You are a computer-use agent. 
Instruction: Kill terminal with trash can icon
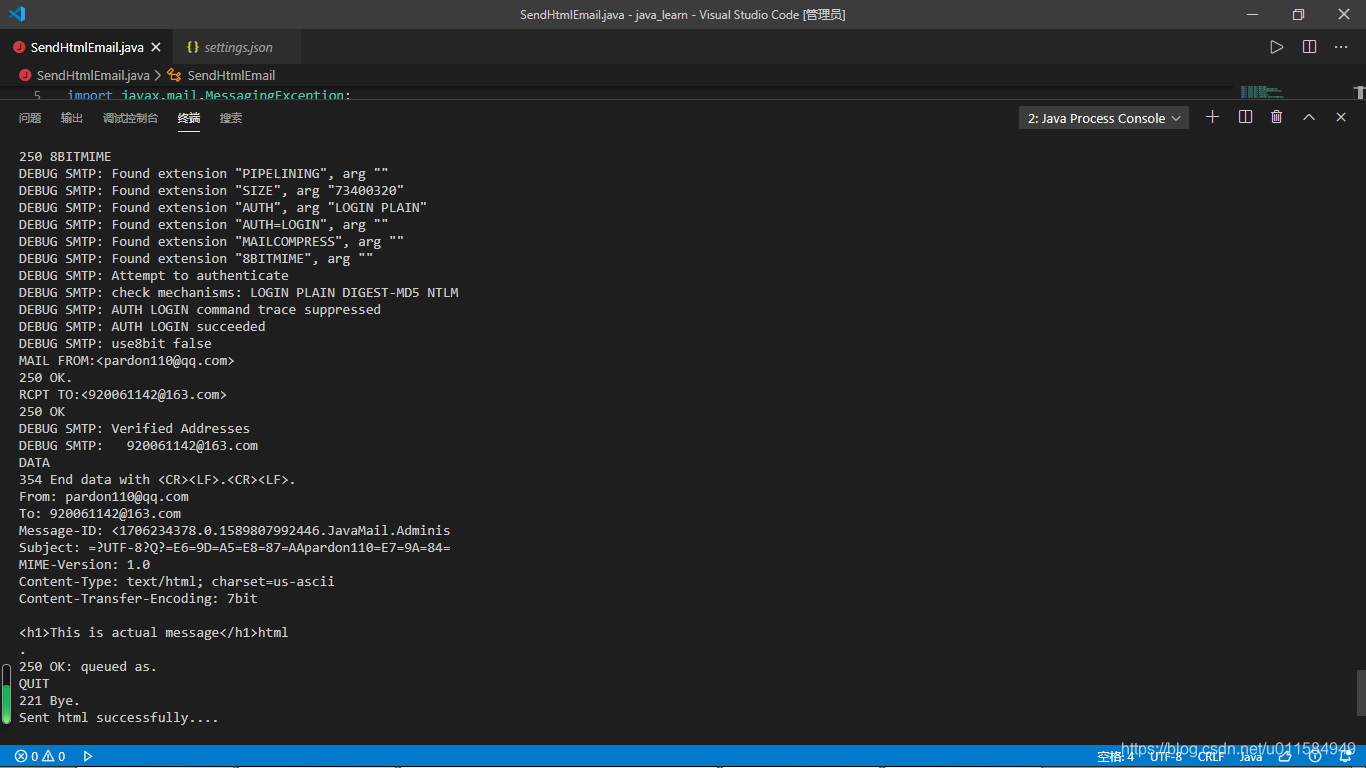(1277, 117)
